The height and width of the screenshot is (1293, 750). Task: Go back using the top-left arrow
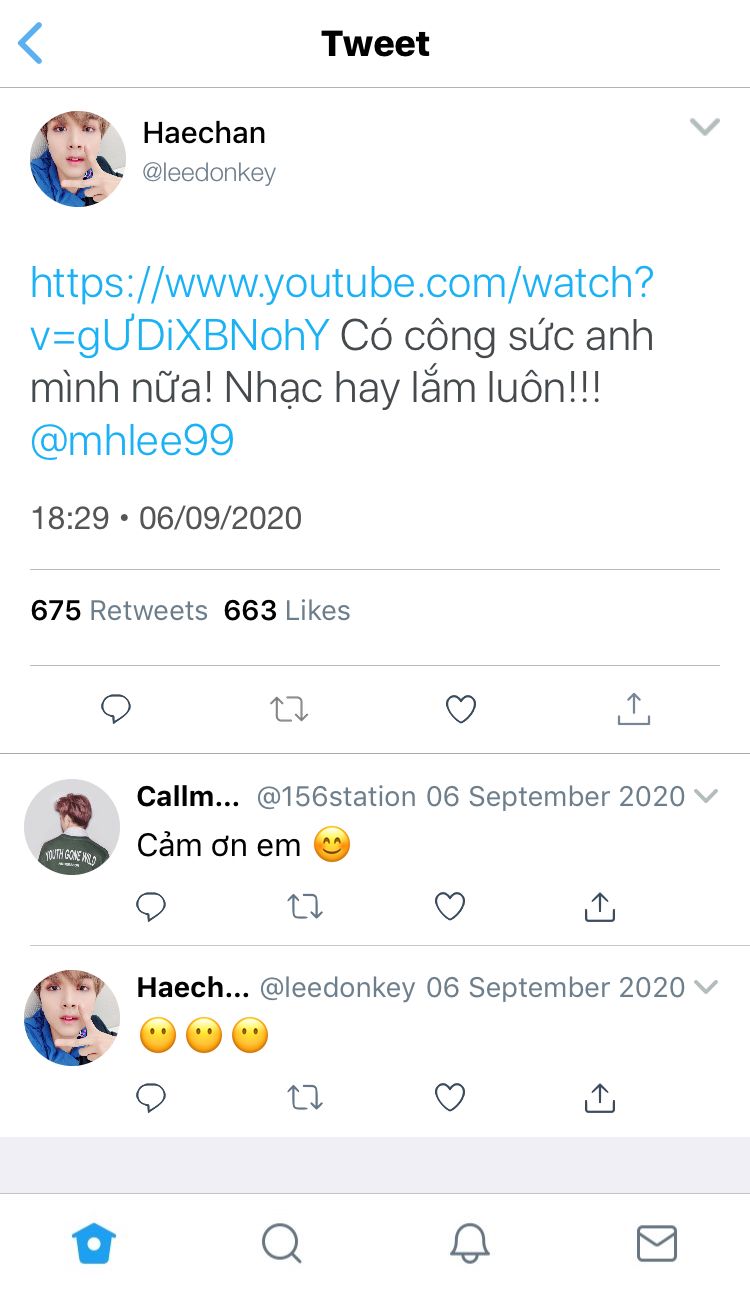[x=31, y=44]
